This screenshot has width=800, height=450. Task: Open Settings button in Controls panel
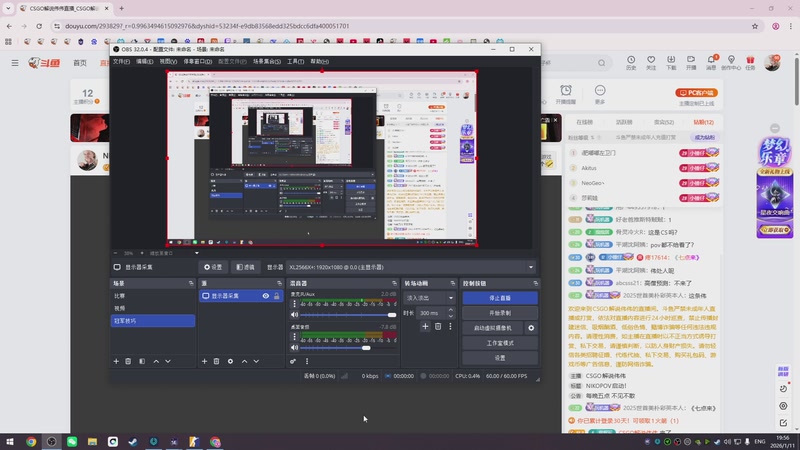(x=500, y=358)
